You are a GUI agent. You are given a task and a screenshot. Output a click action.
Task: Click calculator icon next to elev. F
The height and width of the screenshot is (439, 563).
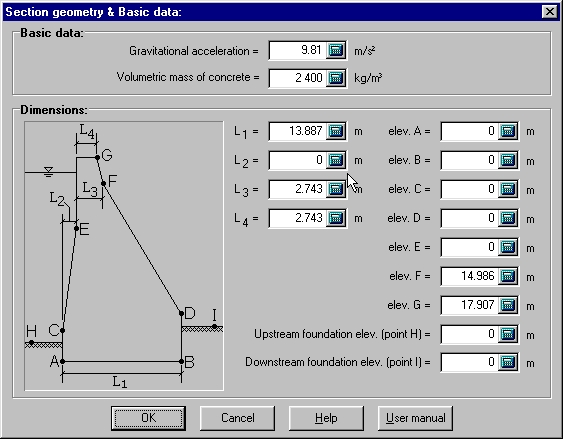pos(508,276)
